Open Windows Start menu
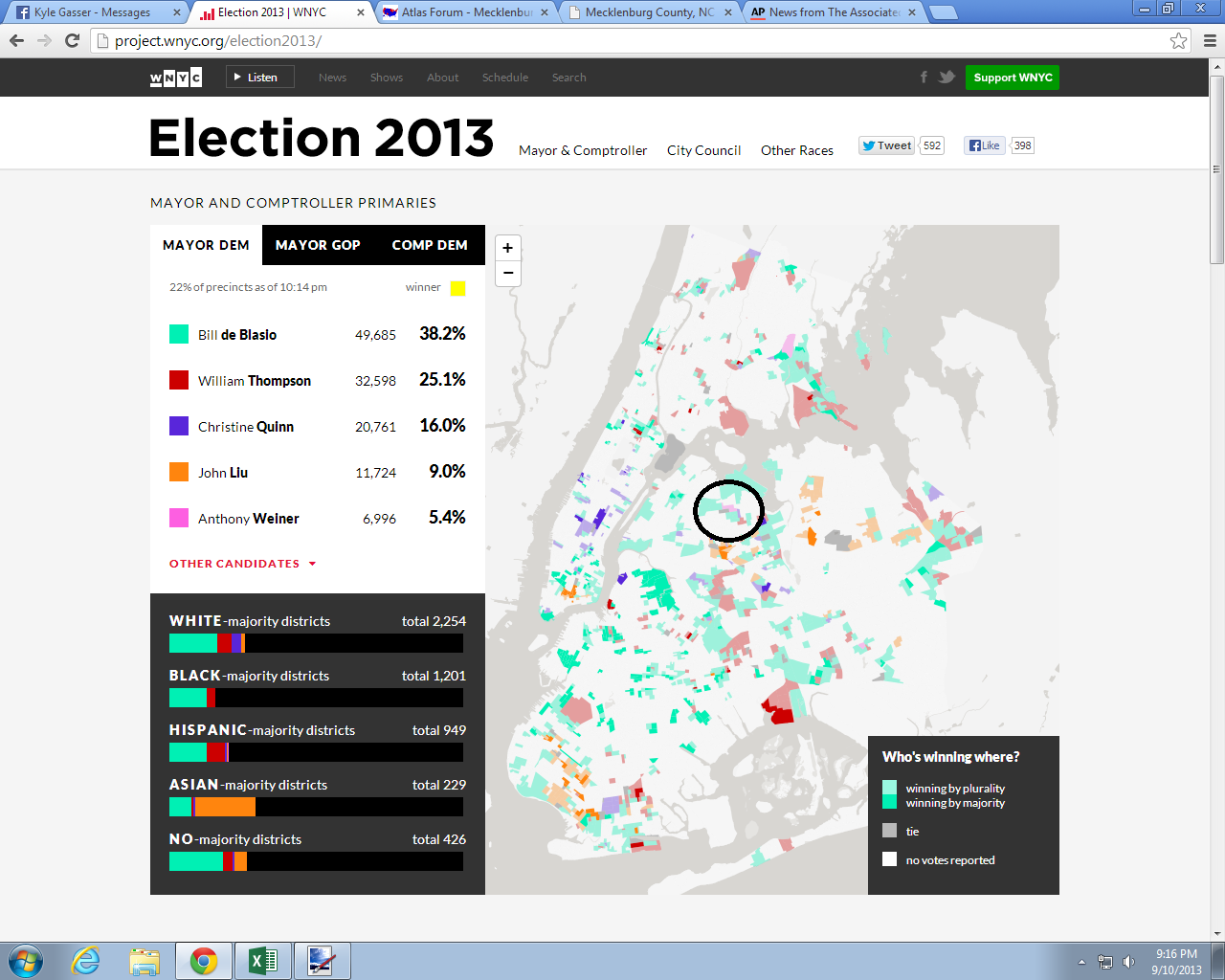Viewport: 1225px width, 980px height. click(26, 961)
